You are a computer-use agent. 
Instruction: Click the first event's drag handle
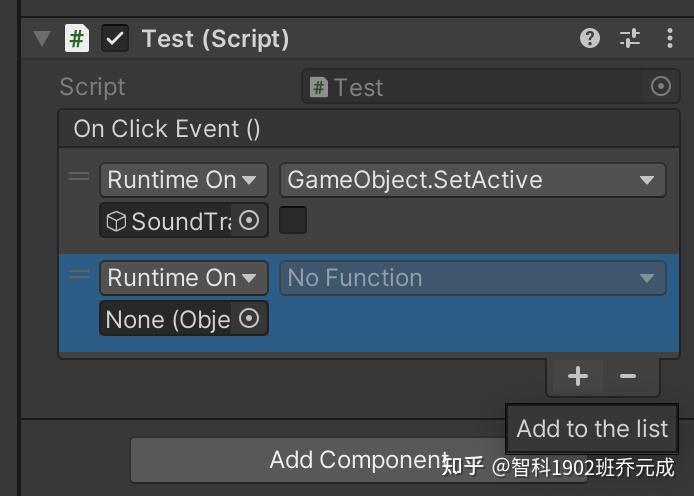click(78, 178)
